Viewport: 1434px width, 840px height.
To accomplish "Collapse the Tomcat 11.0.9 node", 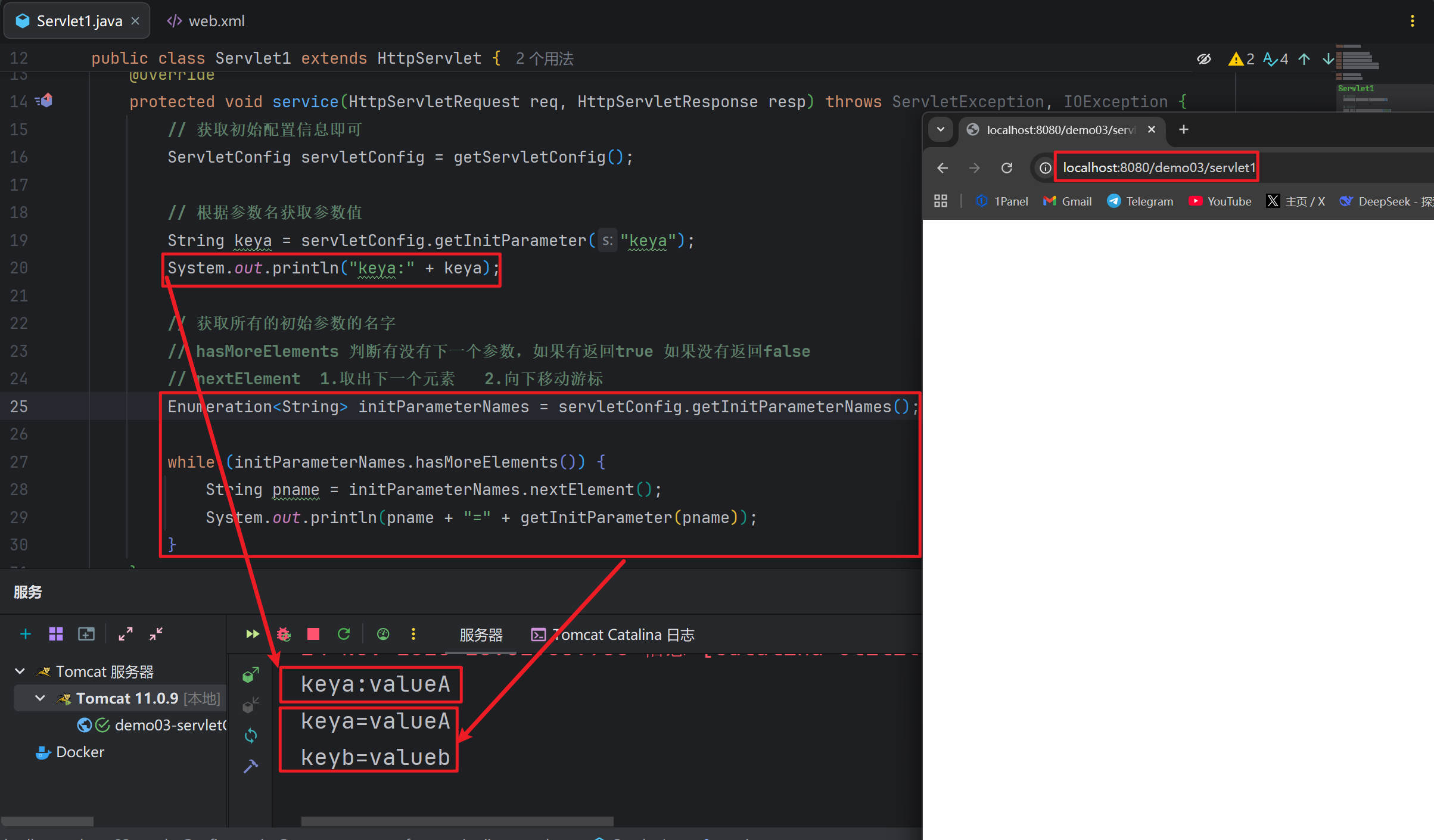I will click(x=40, y=698).
